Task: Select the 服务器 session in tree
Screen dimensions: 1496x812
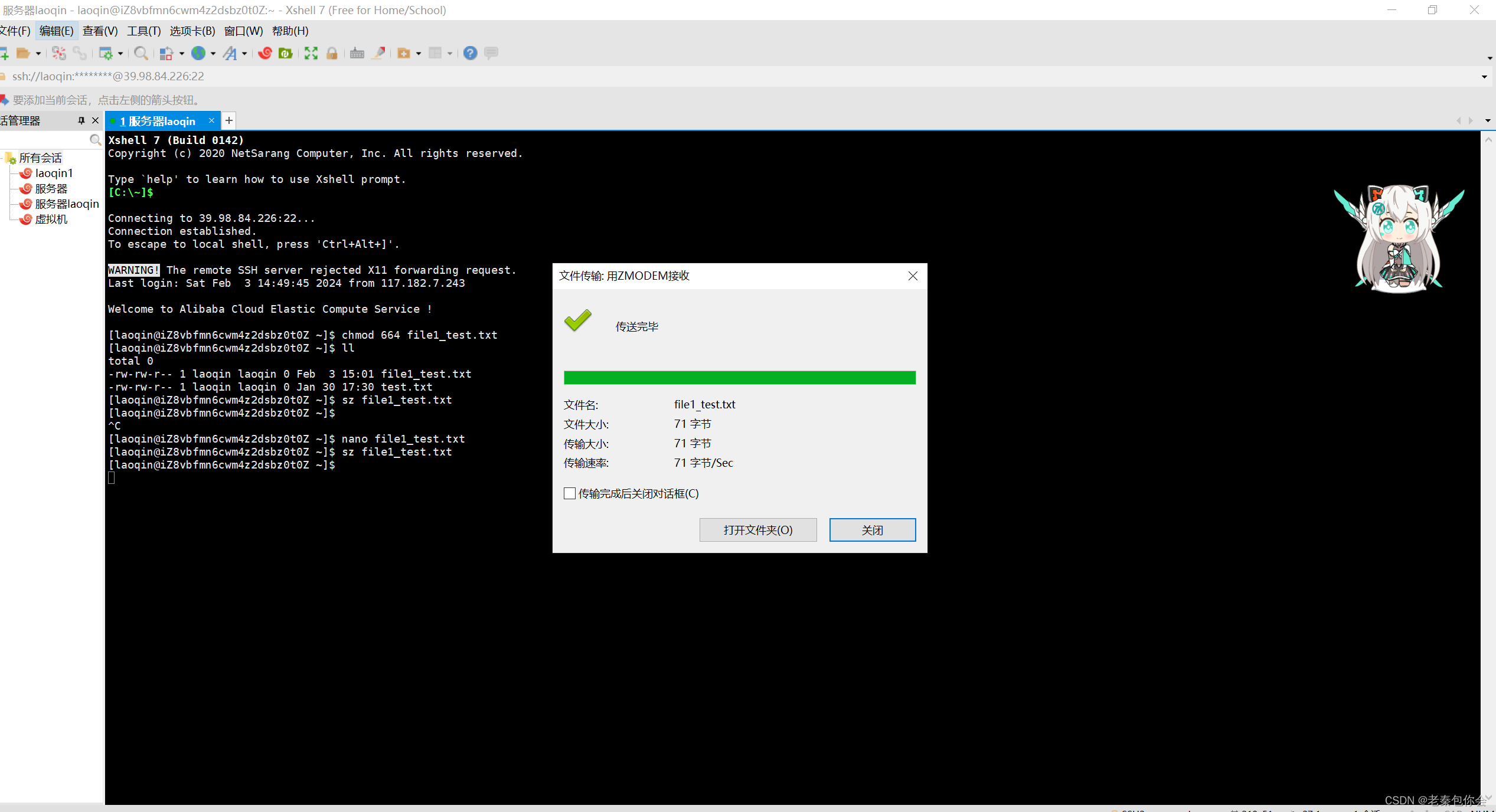Action: (x=51, y=188)
